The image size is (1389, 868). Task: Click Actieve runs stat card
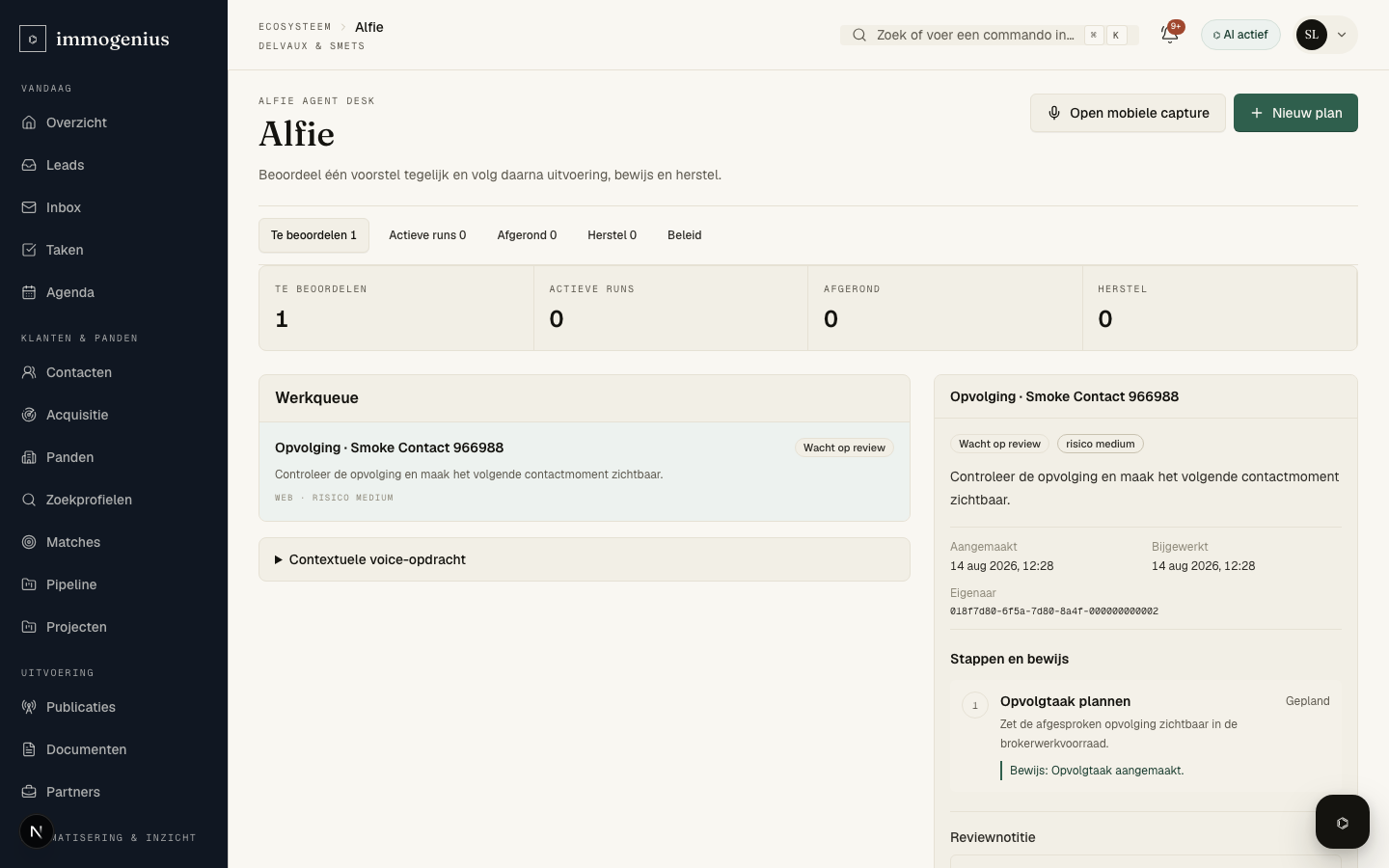(670, 308)
